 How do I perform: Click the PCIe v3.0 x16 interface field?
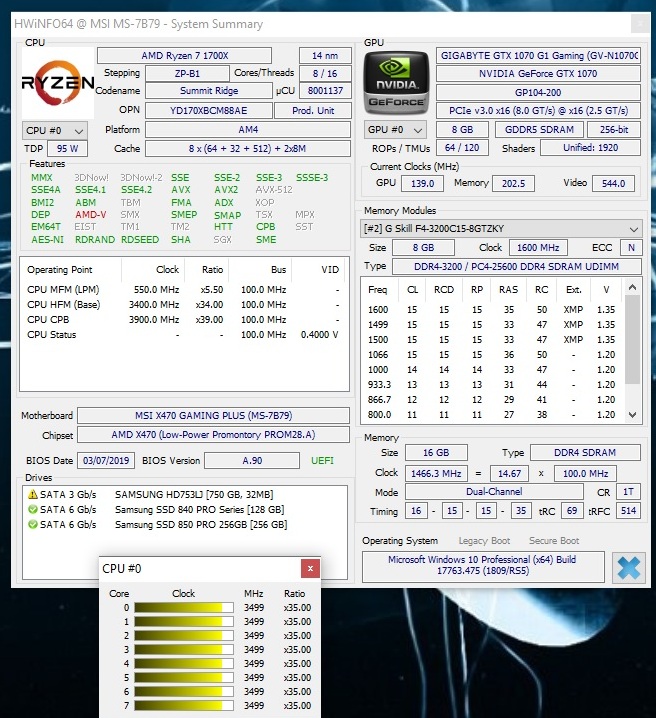click(538, 110)
